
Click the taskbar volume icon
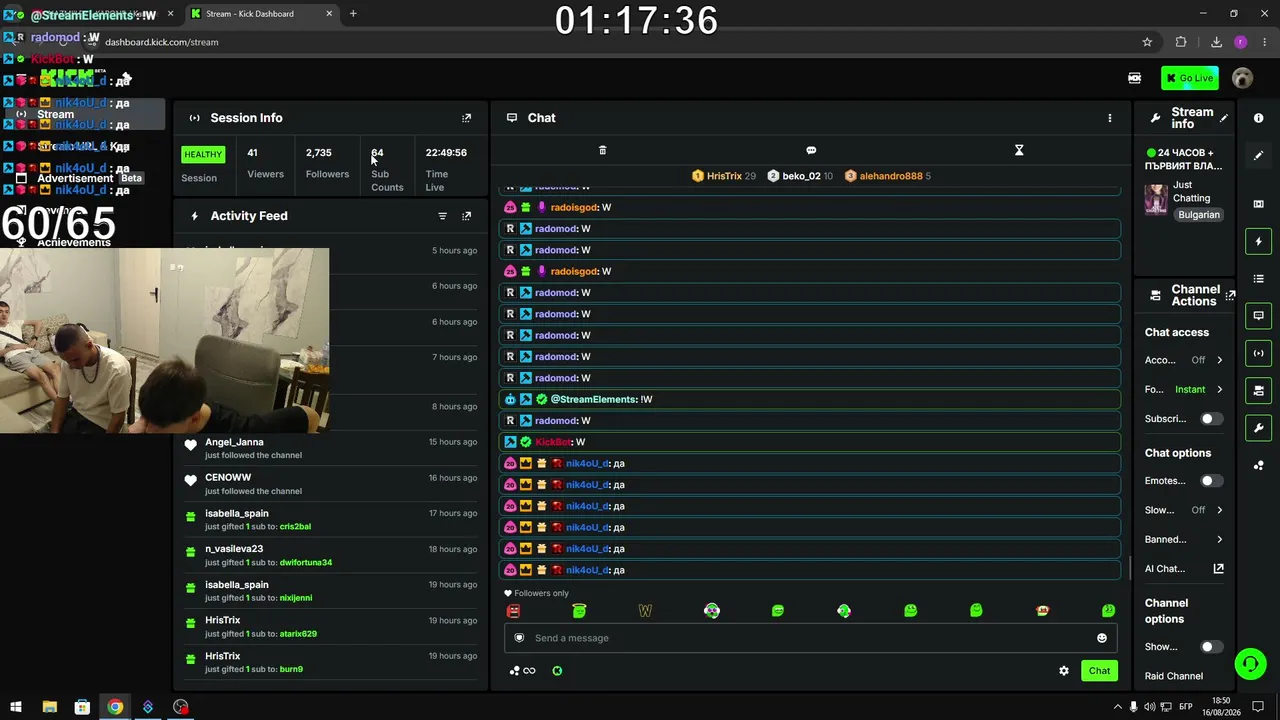(1150, 707)
